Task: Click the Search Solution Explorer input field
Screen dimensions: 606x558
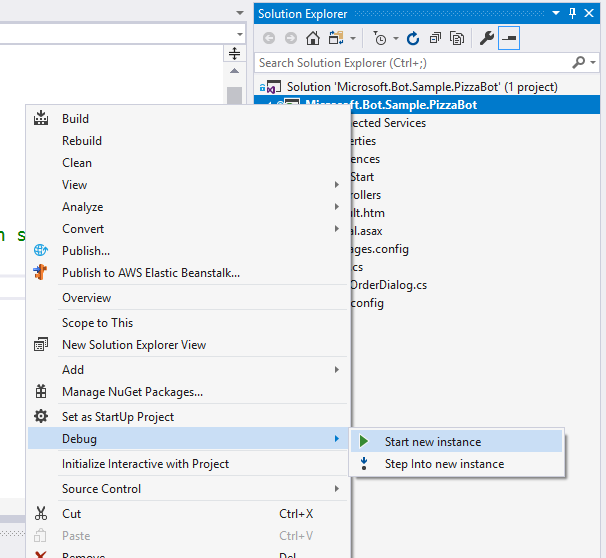Action: click(x=413, y=63)
